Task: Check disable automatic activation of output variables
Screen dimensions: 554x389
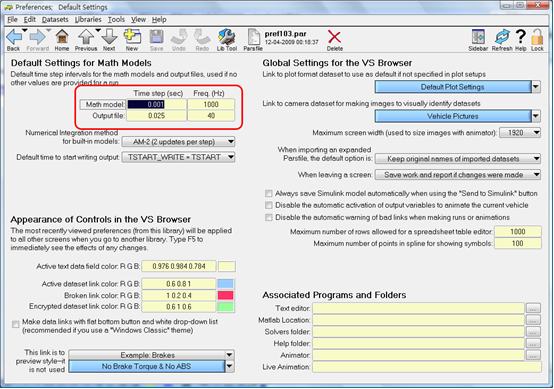Action: [x=269, y=205]
